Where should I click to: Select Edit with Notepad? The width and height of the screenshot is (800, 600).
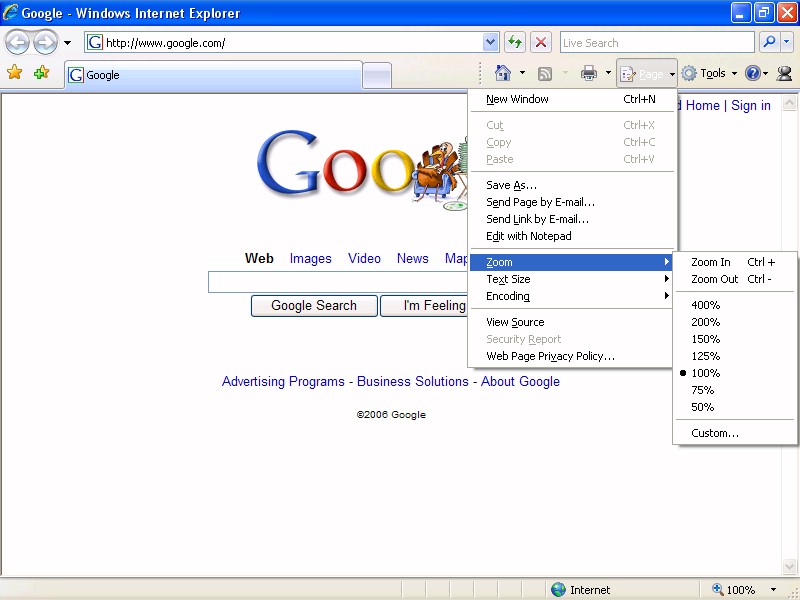coord(571,236)
